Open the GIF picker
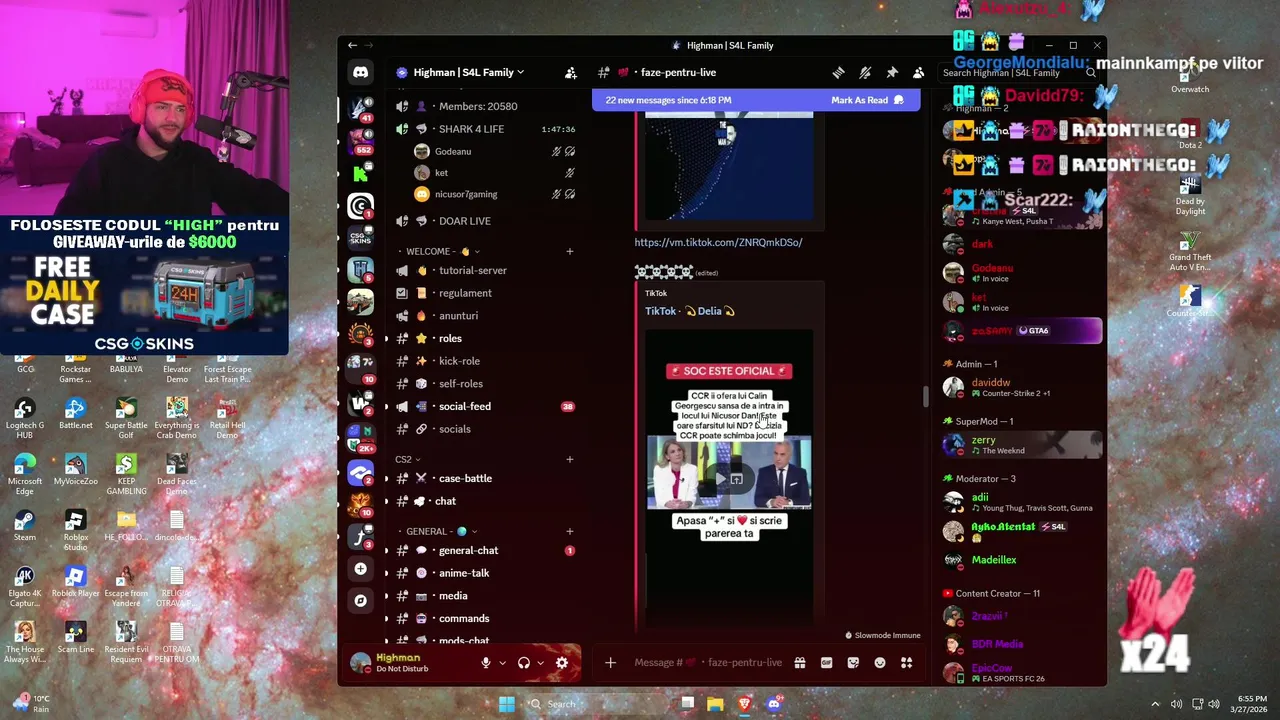Screen dimensions: 1280x720 tap(826, 662)
